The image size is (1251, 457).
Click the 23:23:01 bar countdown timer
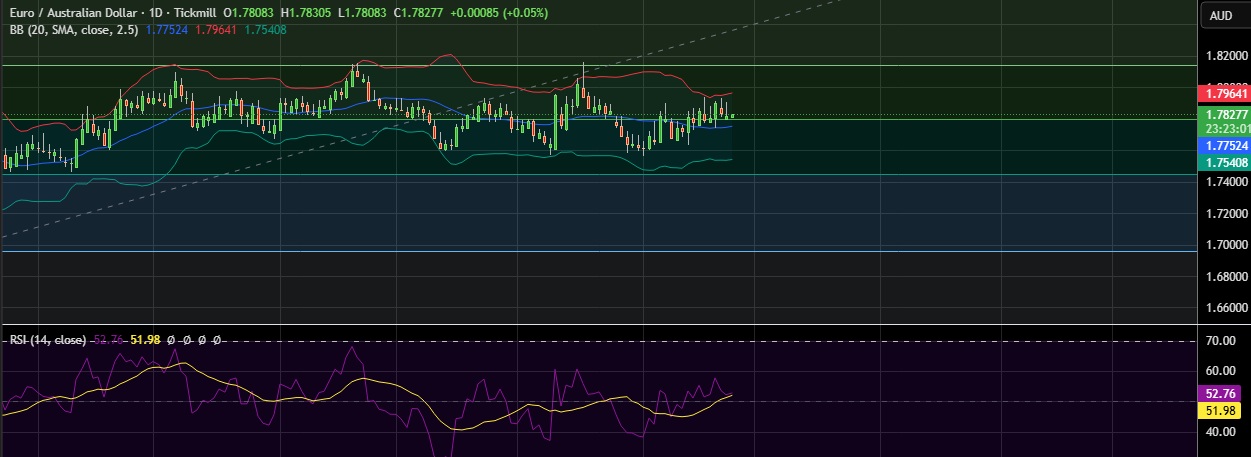1225,128
